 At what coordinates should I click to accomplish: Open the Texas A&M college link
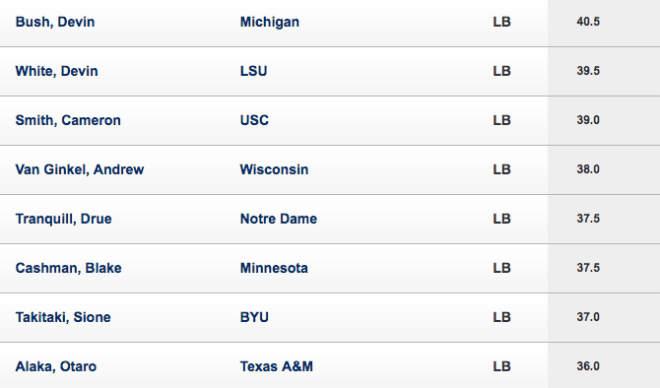point(277,367)
